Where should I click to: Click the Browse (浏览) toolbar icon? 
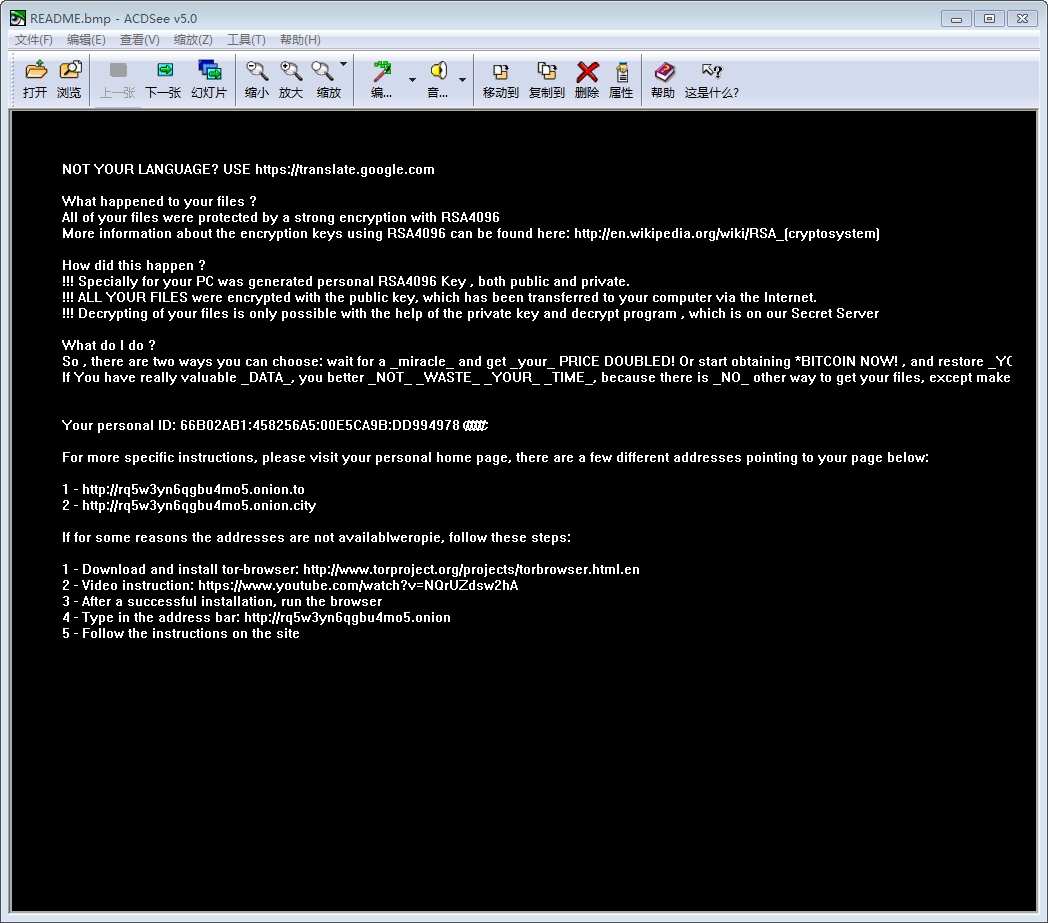(x=70, y=71)
